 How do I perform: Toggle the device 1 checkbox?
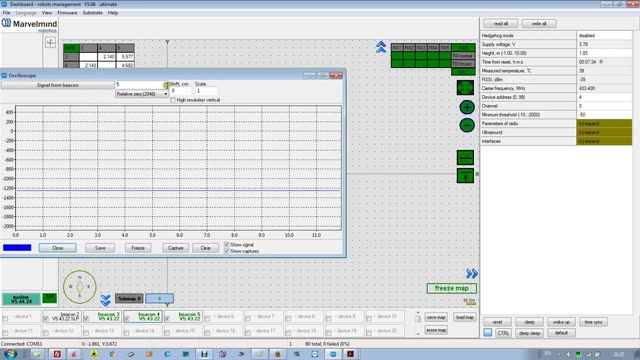tap(5, 318)
